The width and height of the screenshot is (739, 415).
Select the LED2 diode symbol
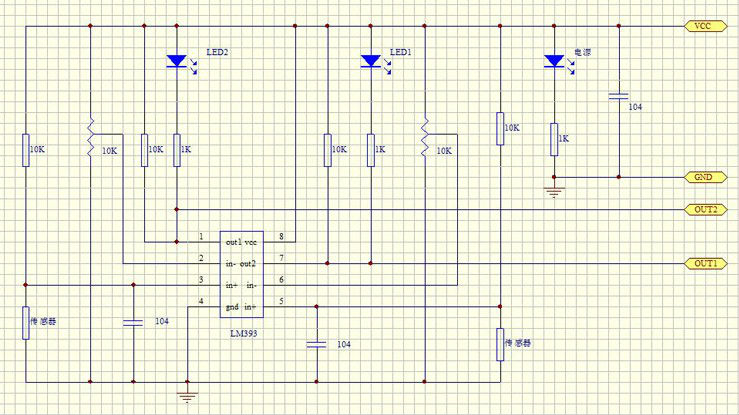coord(176,62)
